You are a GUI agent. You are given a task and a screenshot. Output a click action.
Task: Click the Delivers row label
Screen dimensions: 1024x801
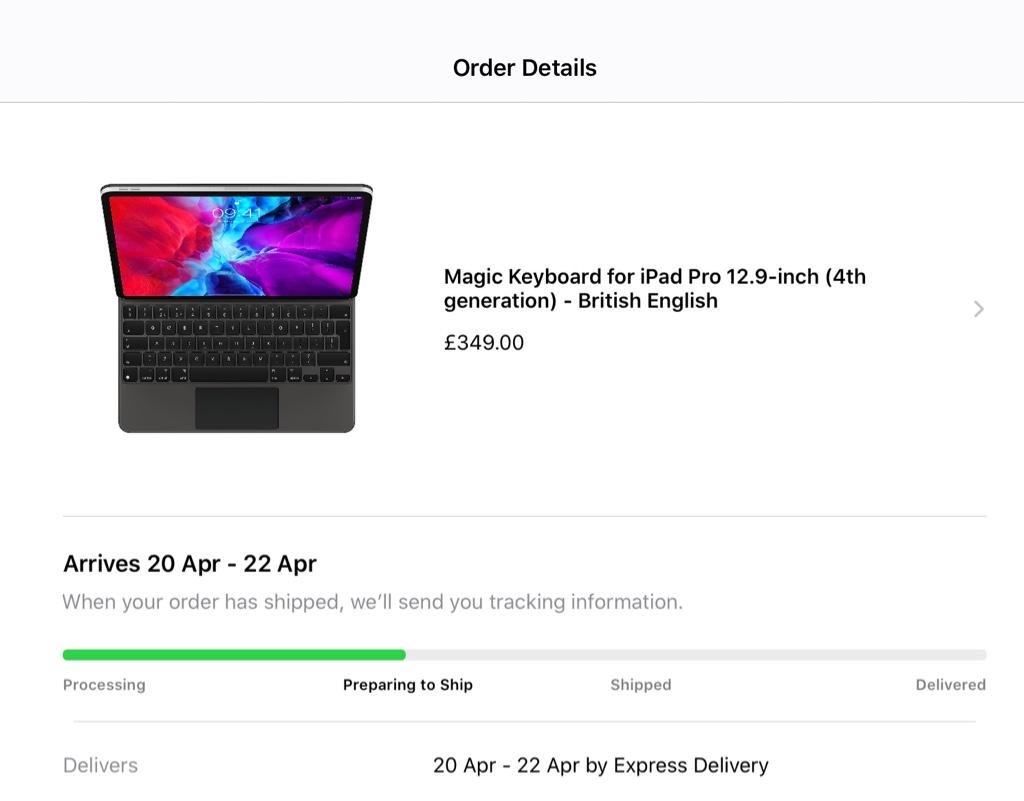coord(100,766)
